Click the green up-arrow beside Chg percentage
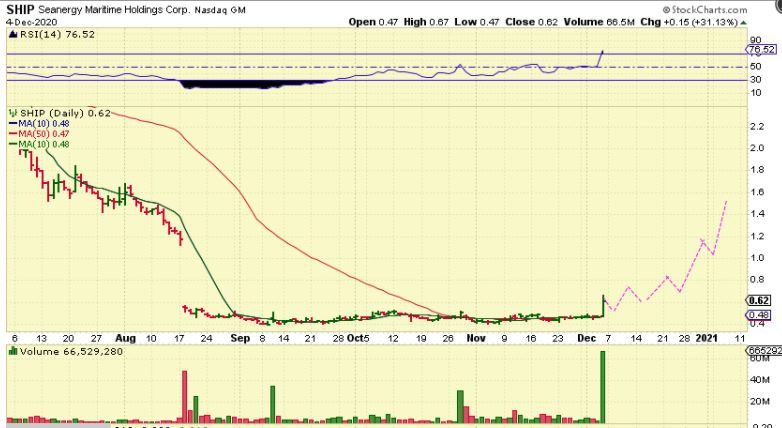Viewport: 782px width, 428px height. 744,22
